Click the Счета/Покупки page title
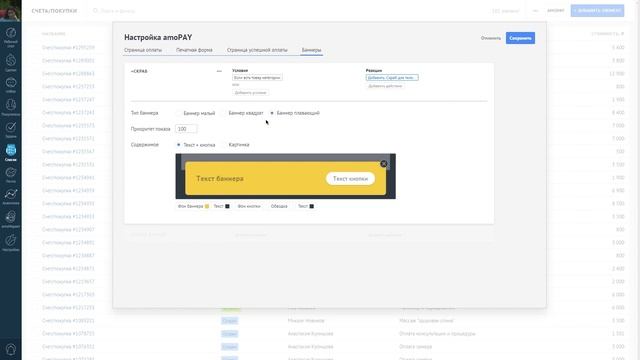This screenshot has width=640, height=360. 54,11
